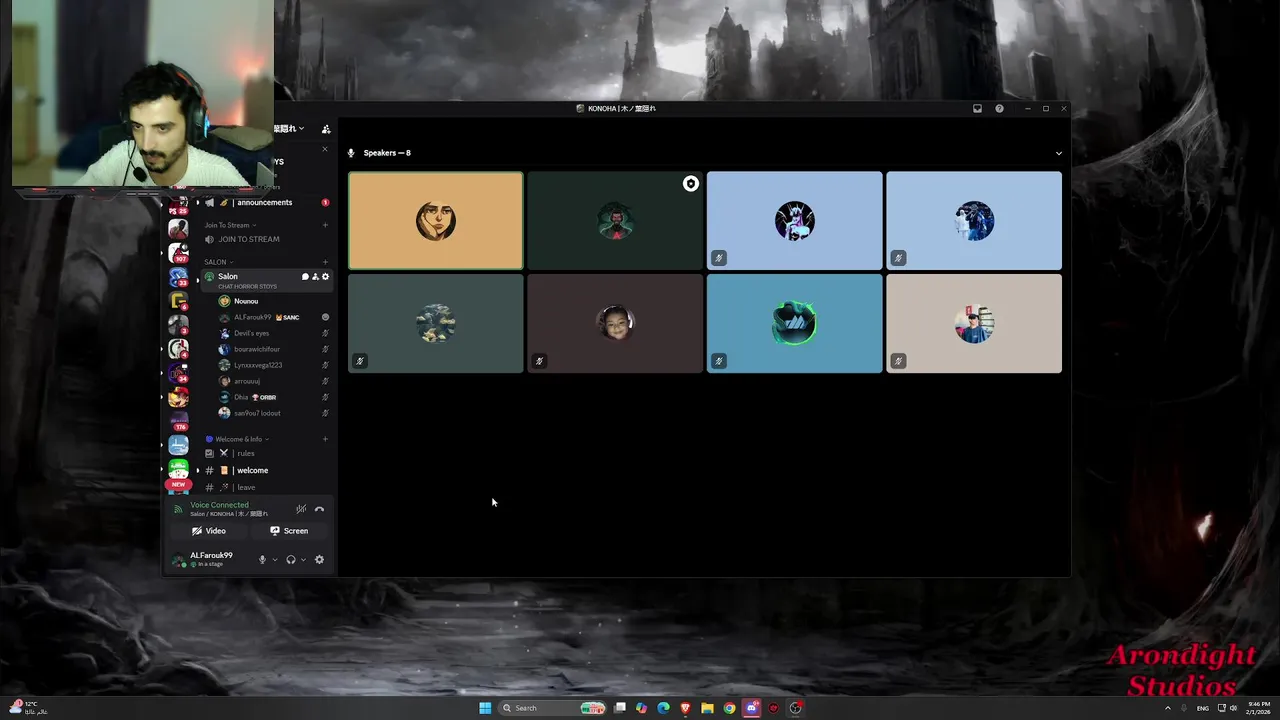Open OBS Studio from taskbar
1280x720 pixels.
coord(795,708)
